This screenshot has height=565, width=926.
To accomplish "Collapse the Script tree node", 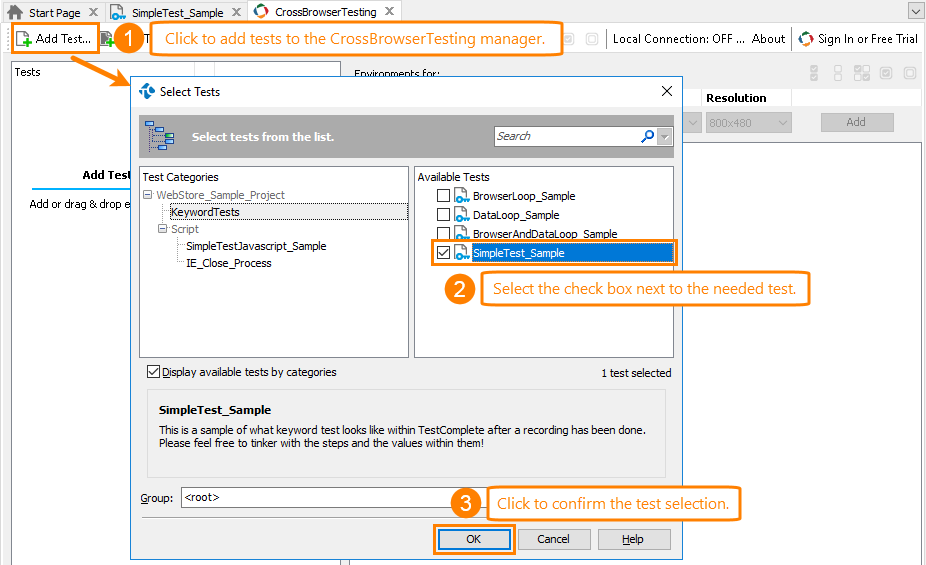I will tap(162, 229).
